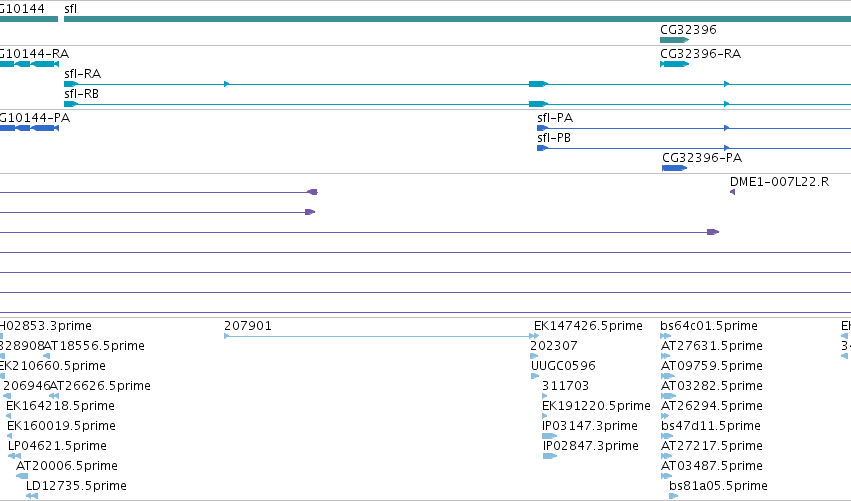851x501 pixels.
Task: Select the AT26294.5prime label
Action: (x=712, y=406)
